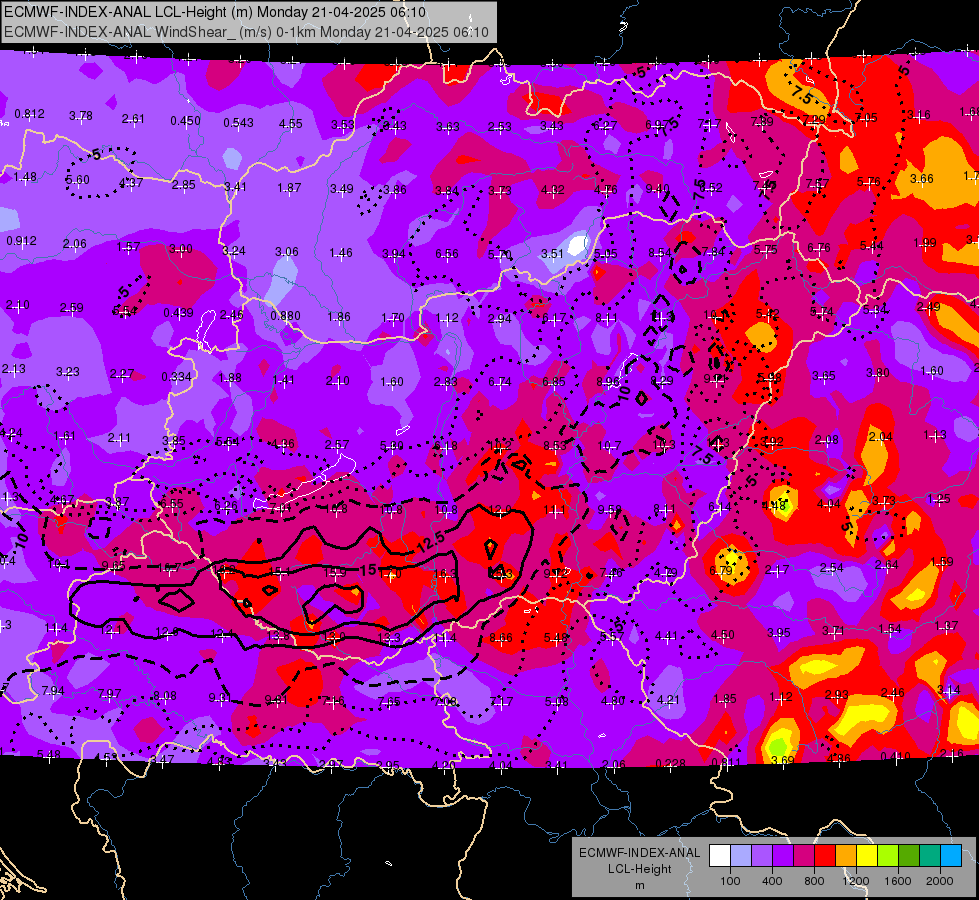Click the grid value 0.439

(179, 312)
